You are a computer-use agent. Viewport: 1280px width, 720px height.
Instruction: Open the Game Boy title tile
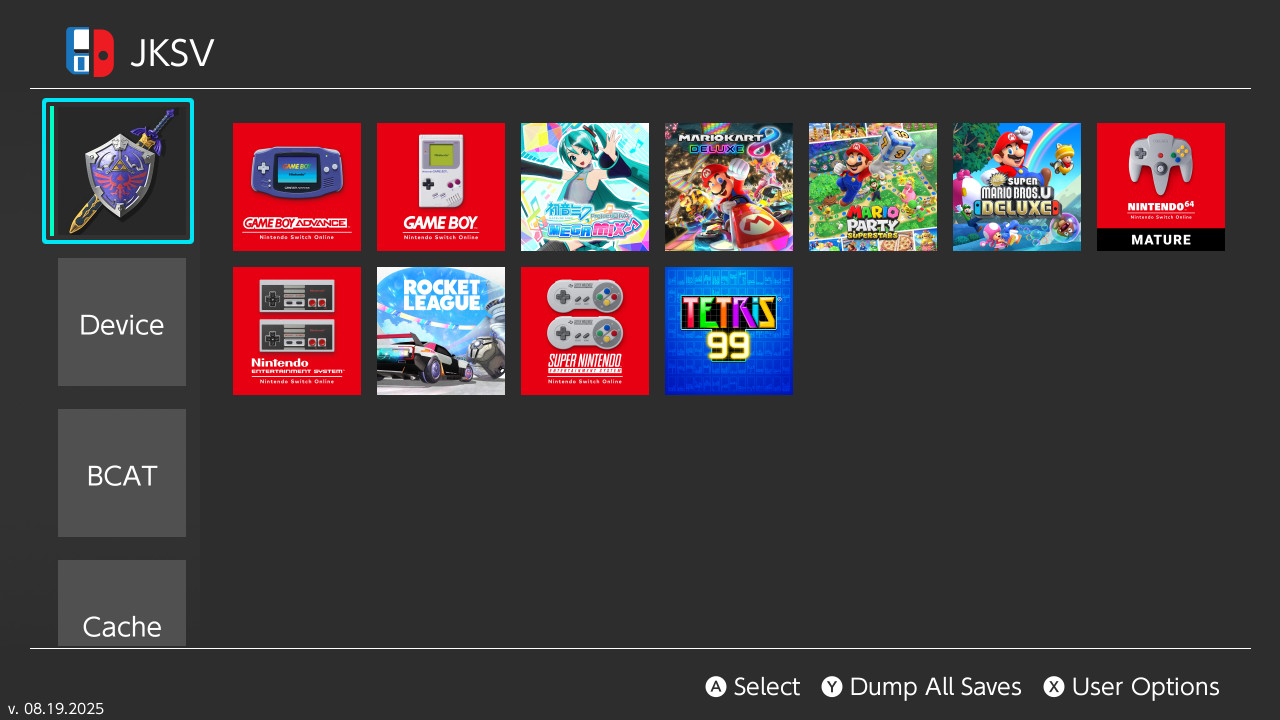point(441,187)
